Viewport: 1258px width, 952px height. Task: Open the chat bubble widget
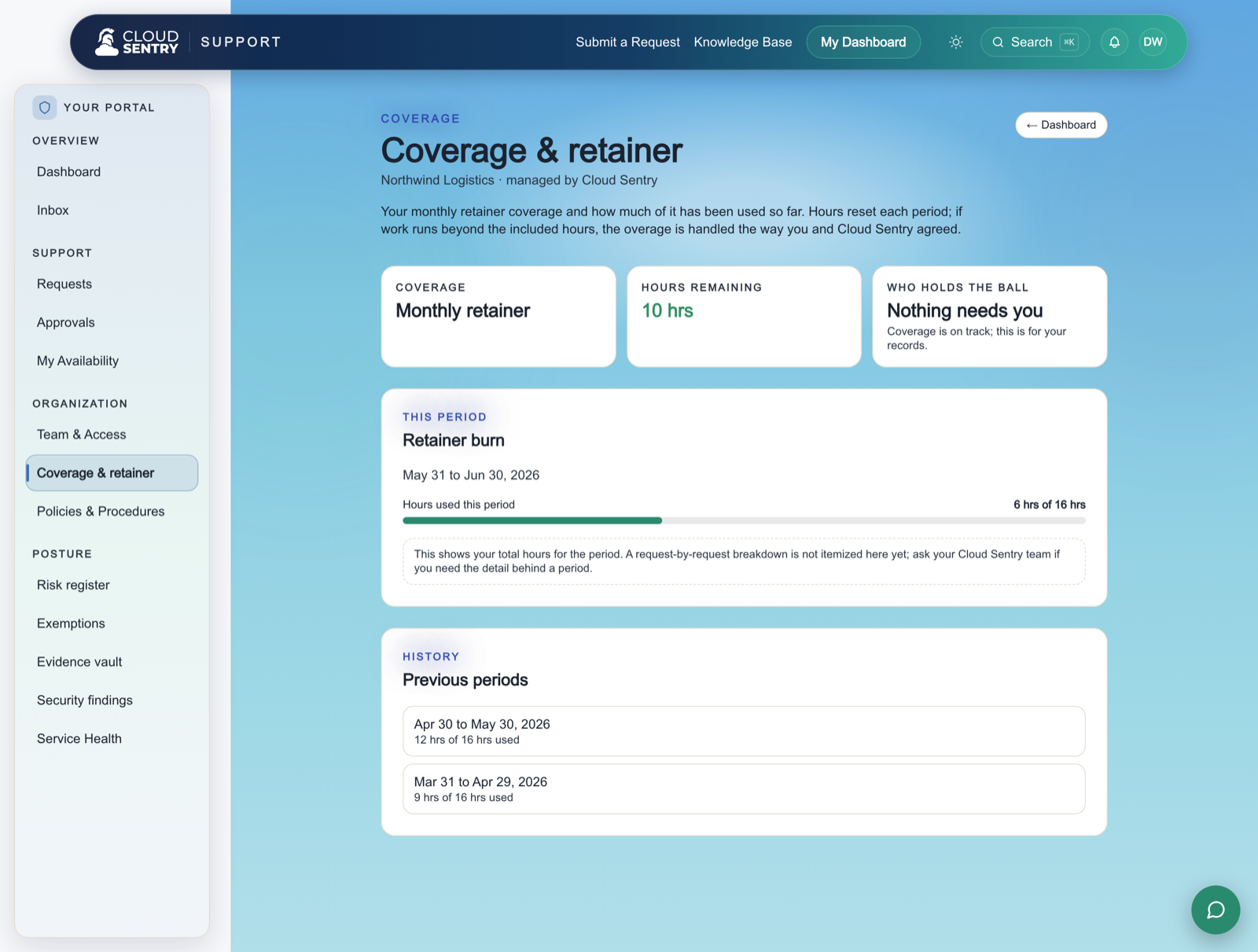[x=1216, y=910]
